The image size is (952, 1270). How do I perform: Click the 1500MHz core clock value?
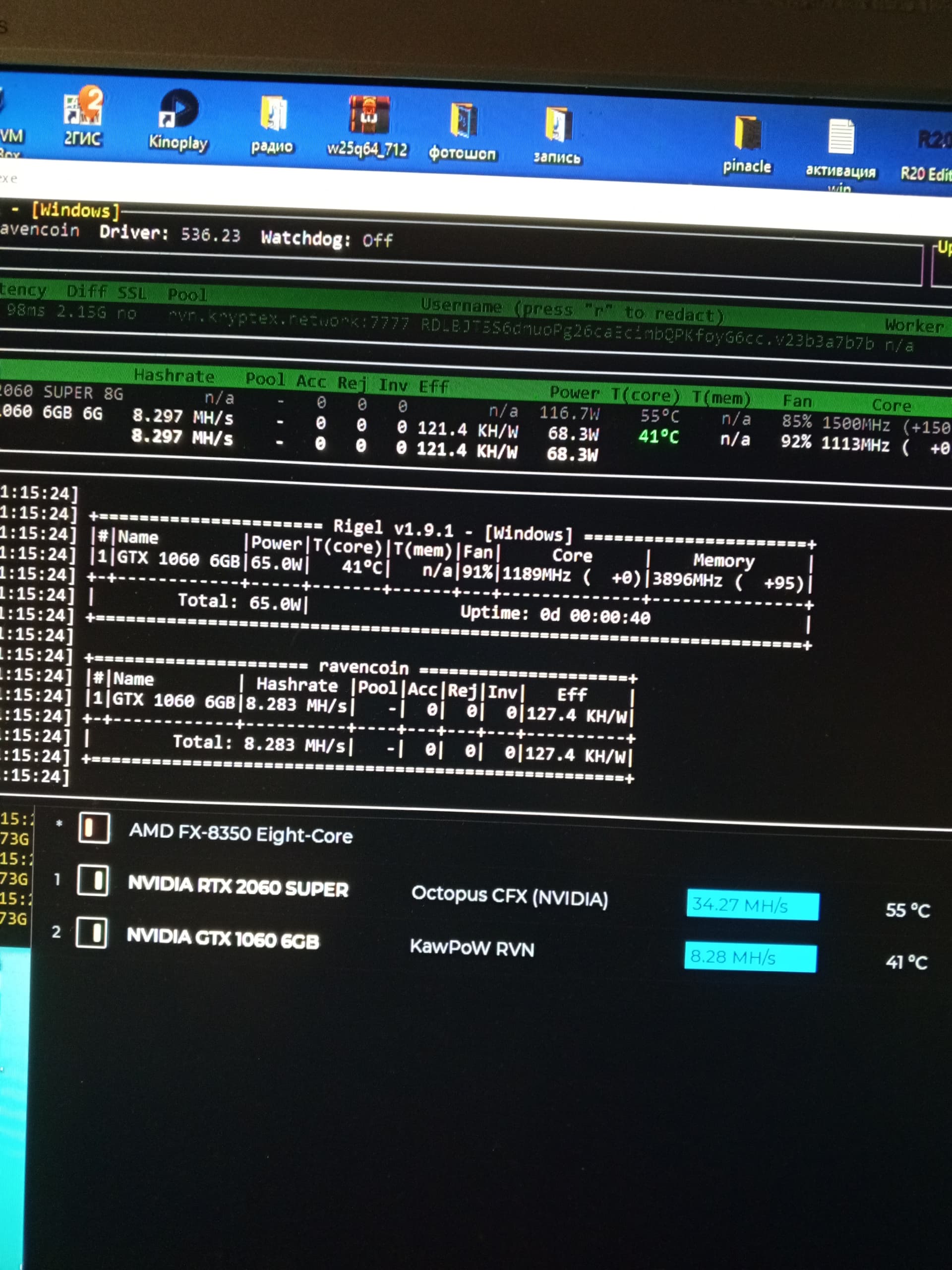(856, 424)
